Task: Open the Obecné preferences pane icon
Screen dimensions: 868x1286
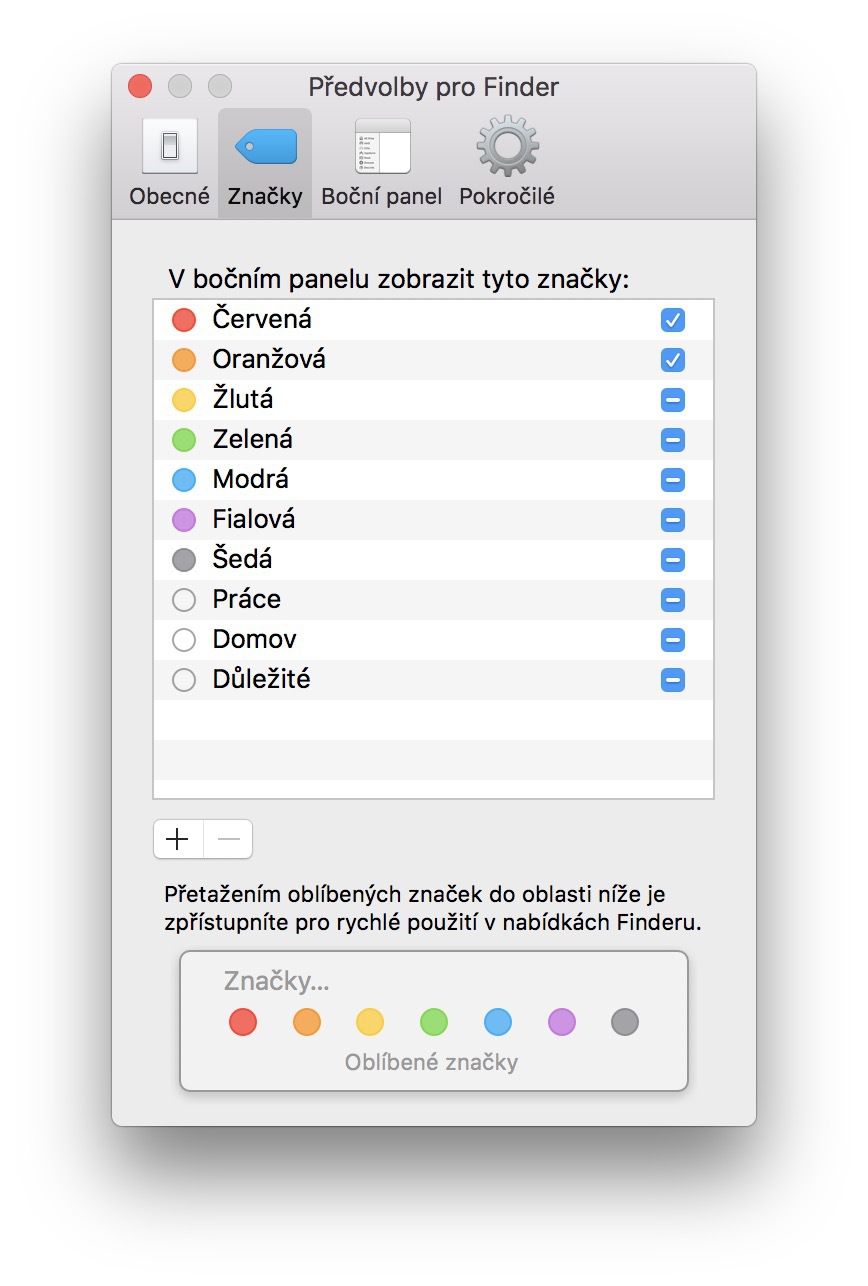Action: [169, 147]
